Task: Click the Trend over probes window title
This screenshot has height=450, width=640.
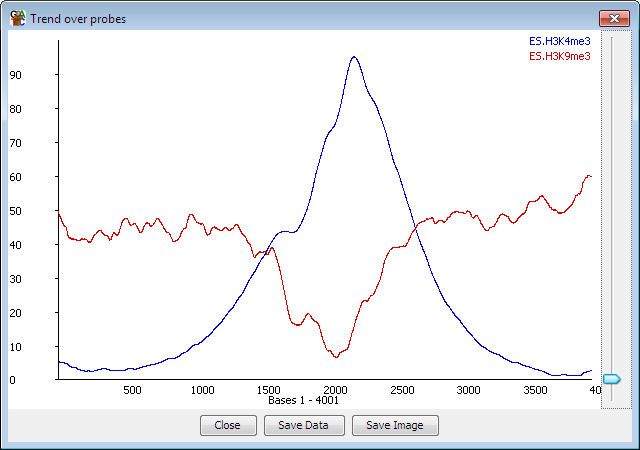Action: point(78,19)
